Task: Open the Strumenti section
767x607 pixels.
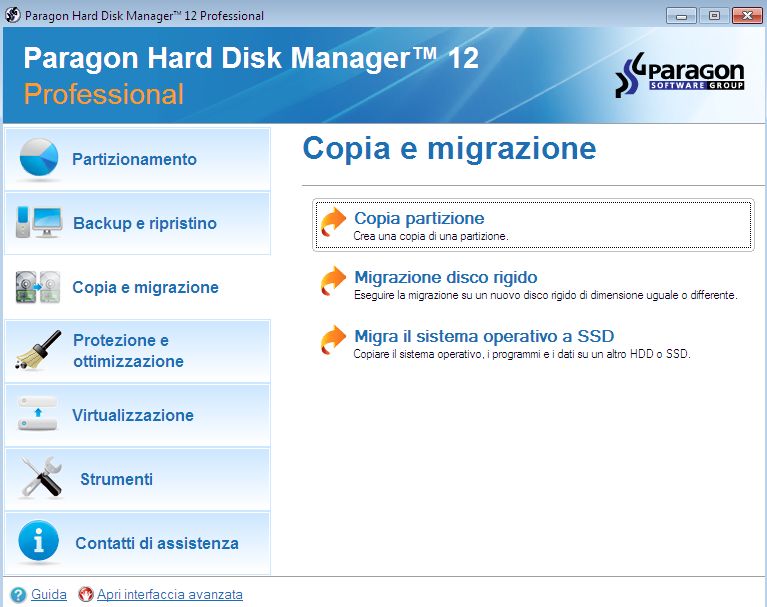Action: tap(137, 479)
